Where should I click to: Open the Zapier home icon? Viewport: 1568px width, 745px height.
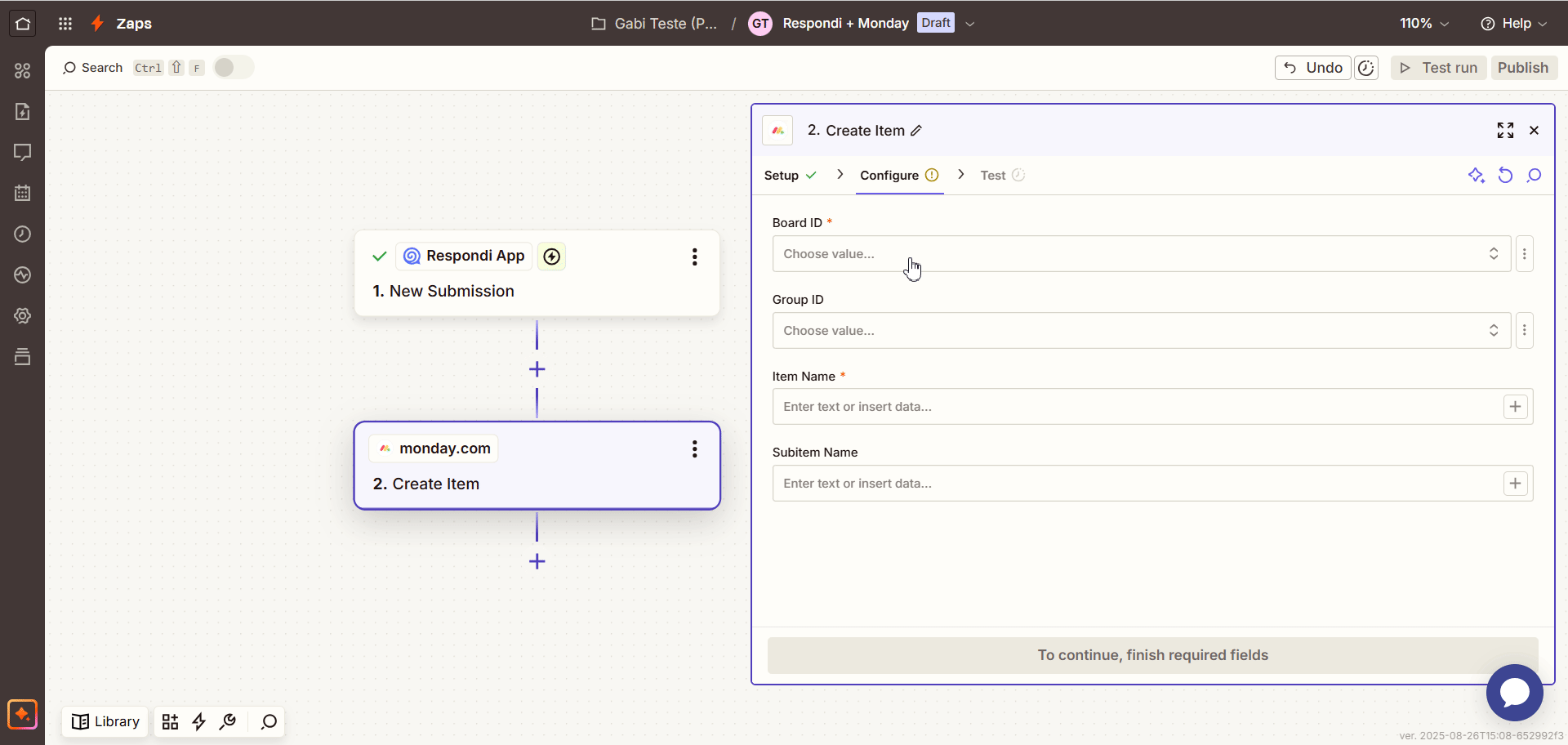(23, 24)
